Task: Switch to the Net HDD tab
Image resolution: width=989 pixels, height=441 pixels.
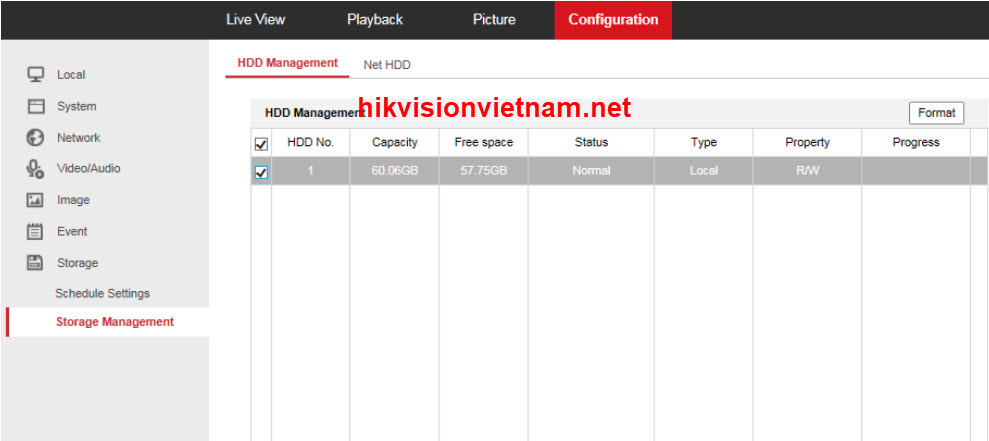Action: [x=387, y=64]
